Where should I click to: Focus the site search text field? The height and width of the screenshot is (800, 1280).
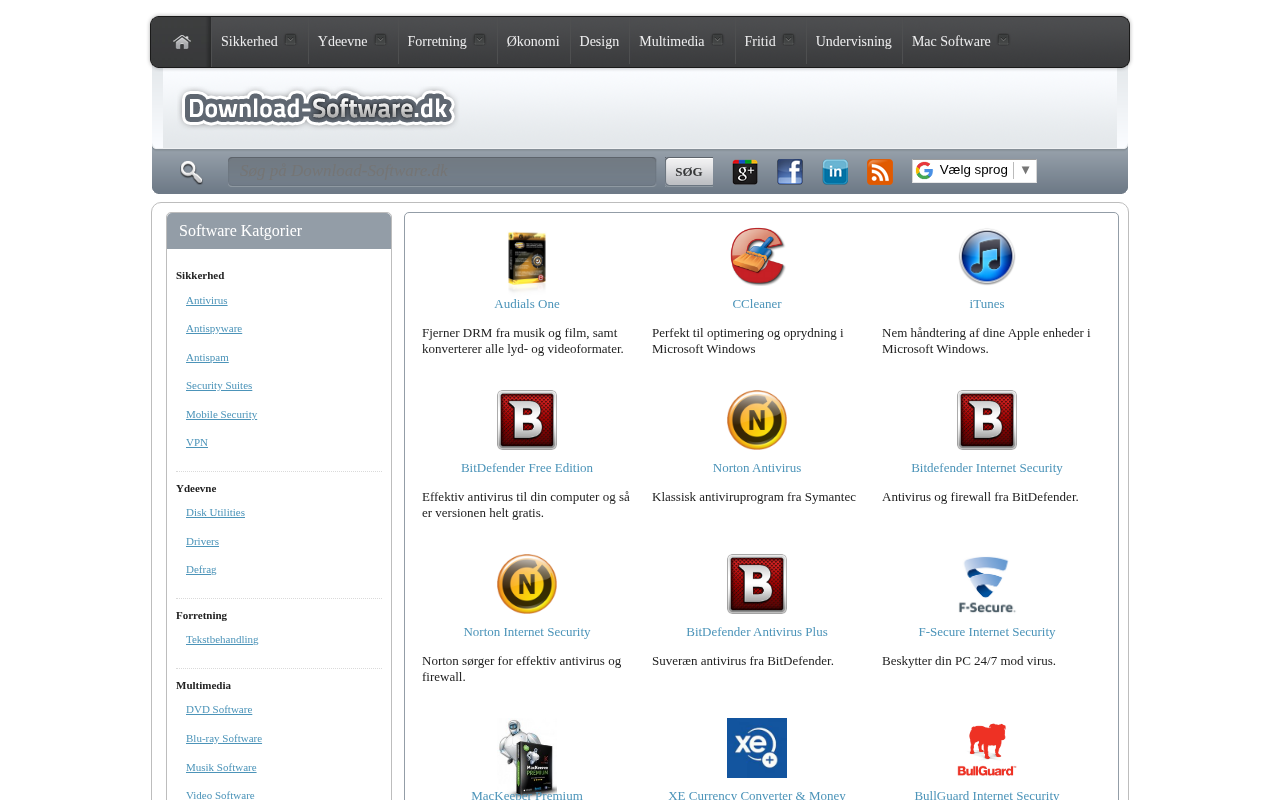[x=442, y=171]
